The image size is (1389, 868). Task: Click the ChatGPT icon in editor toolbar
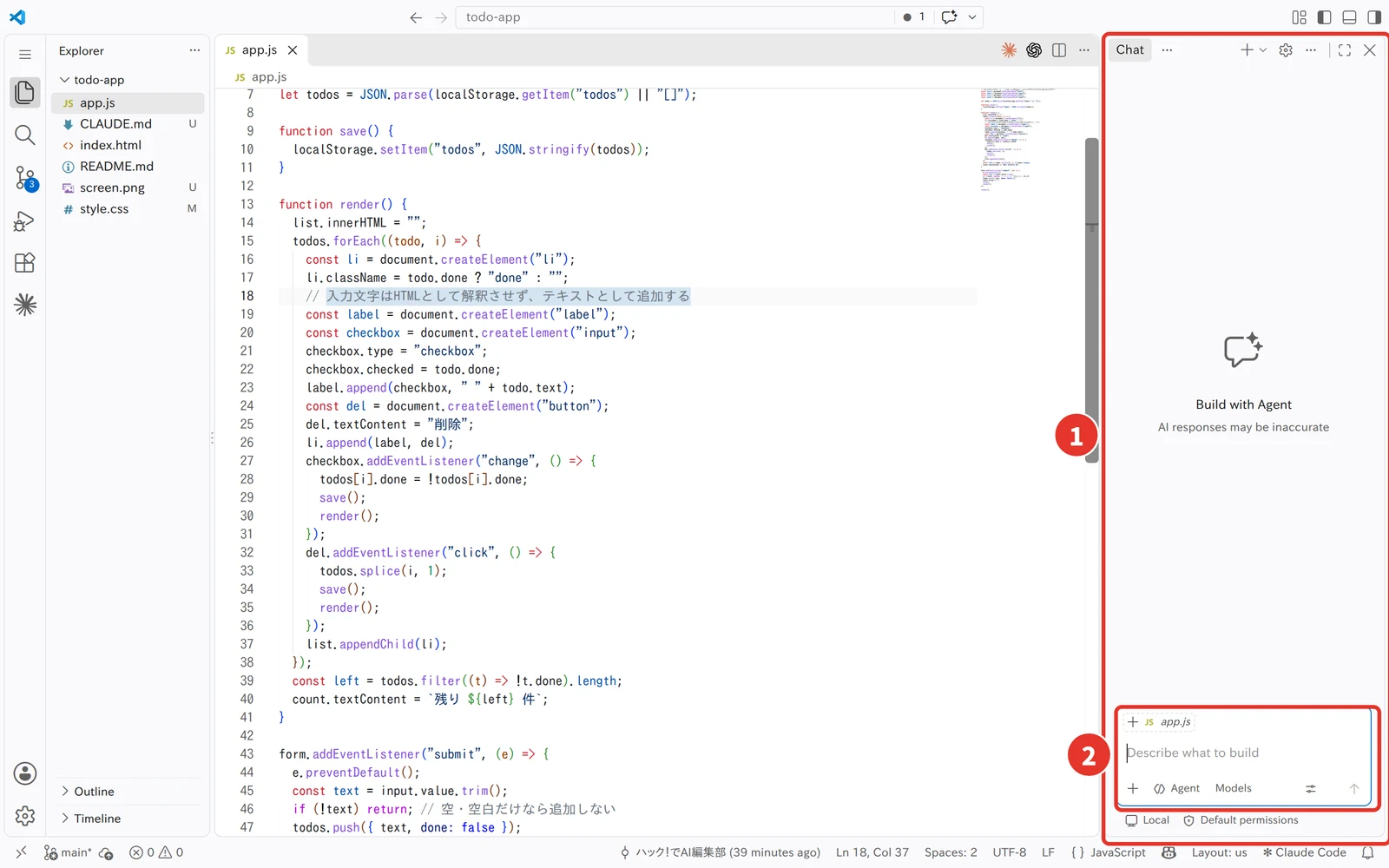1034,50
